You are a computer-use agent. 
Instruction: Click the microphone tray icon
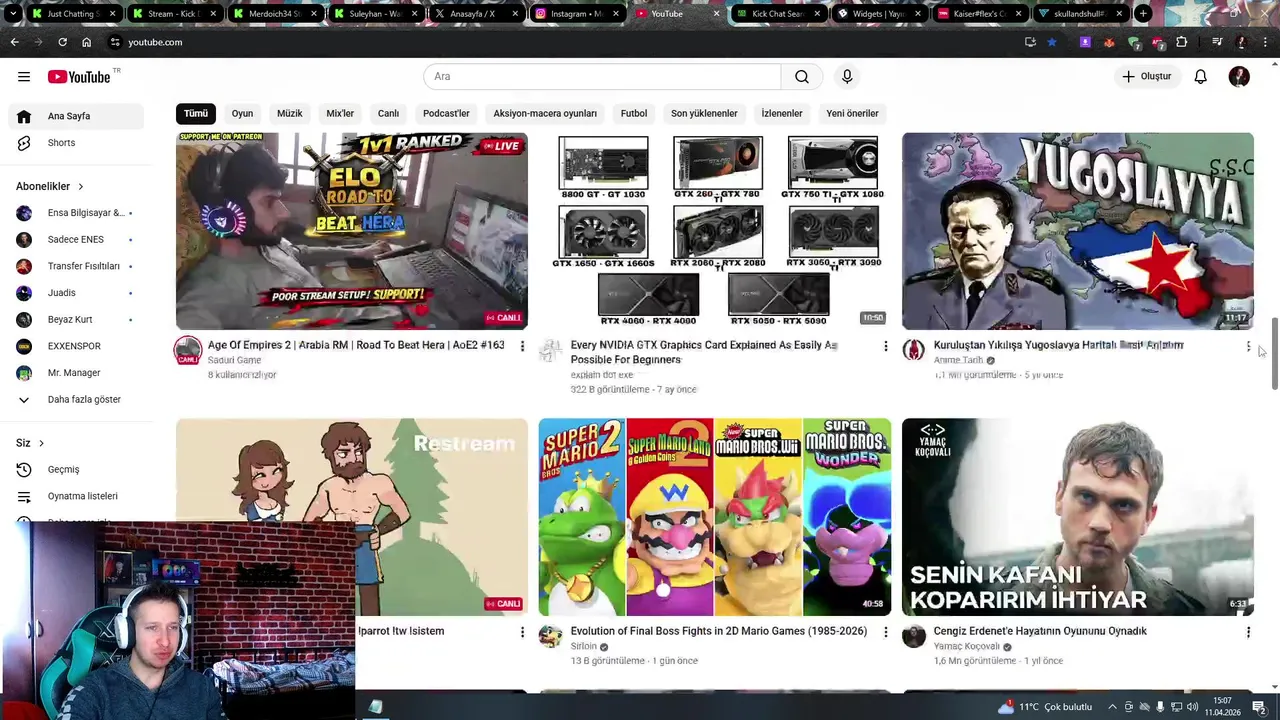point(1160,707)
